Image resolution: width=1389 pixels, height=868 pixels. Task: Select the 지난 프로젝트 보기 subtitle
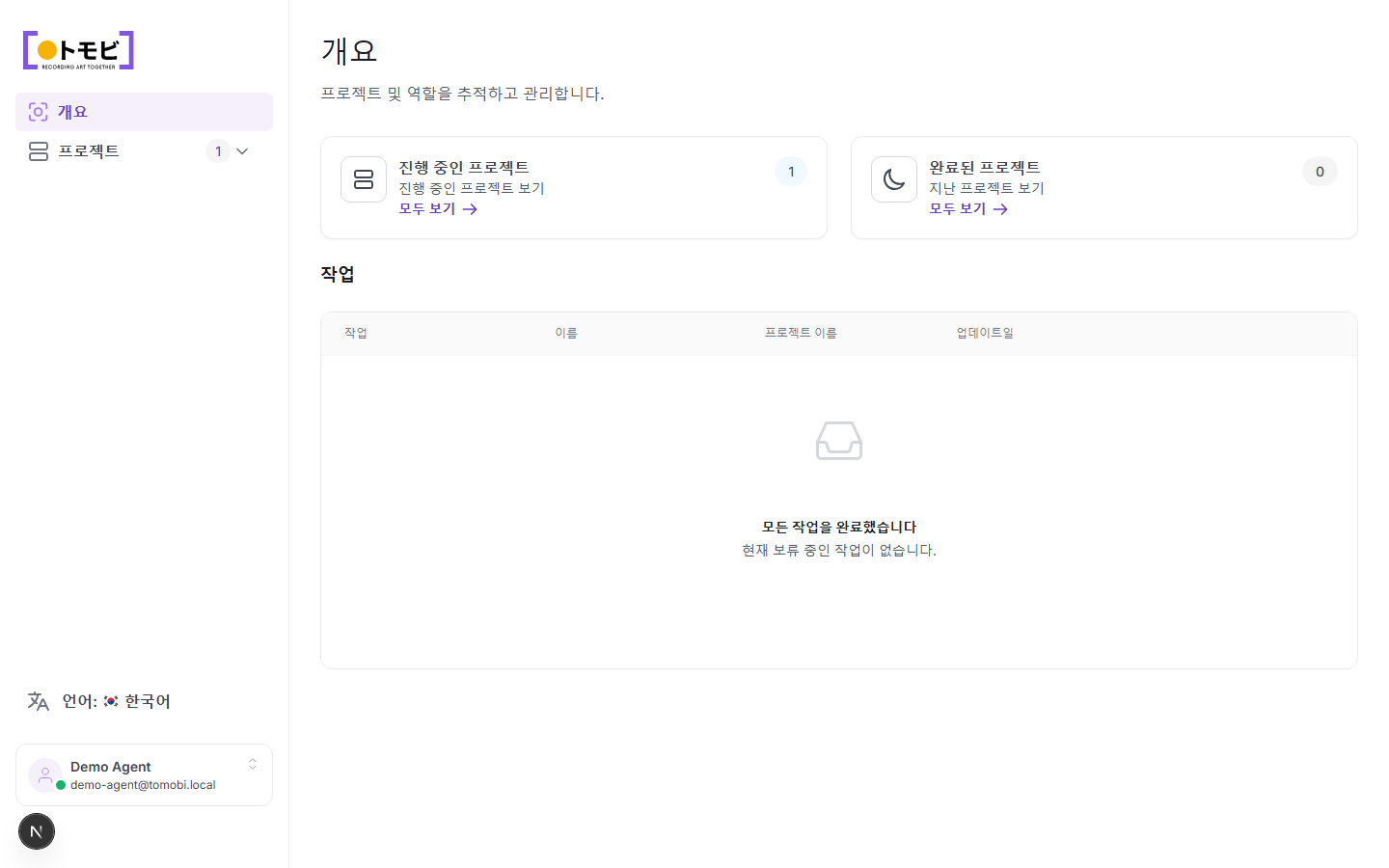pos(987,188)
